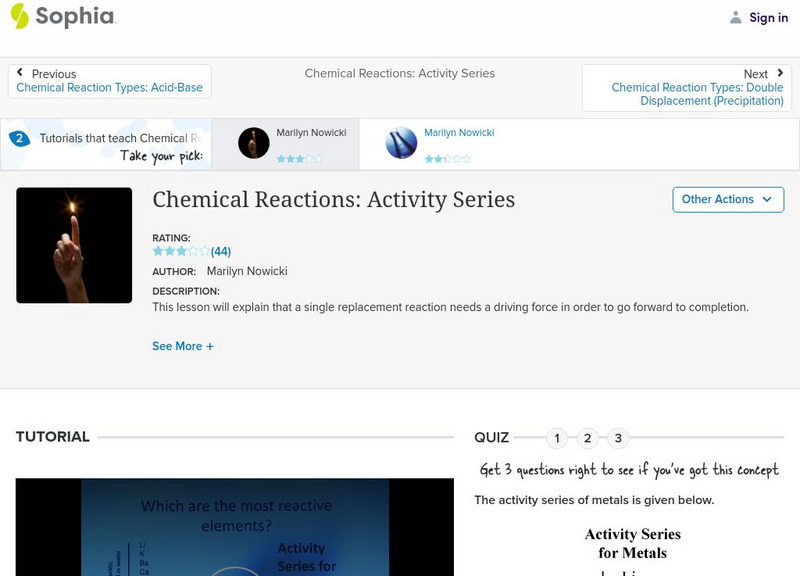Expand description with See More +
This screenshot has height=576, width=800.
click(183, 346)
